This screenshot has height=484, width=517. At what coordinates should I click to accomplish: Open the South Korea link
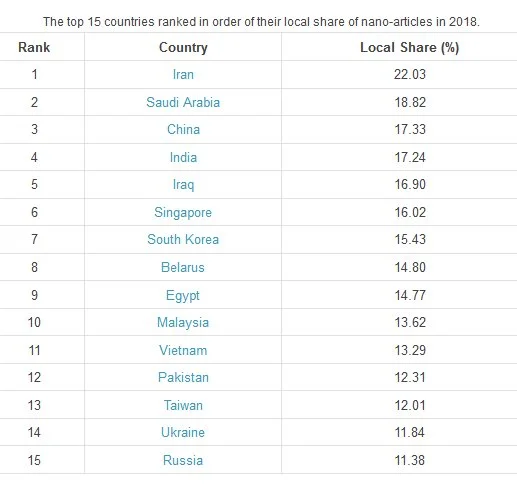[x=183, y=239]
